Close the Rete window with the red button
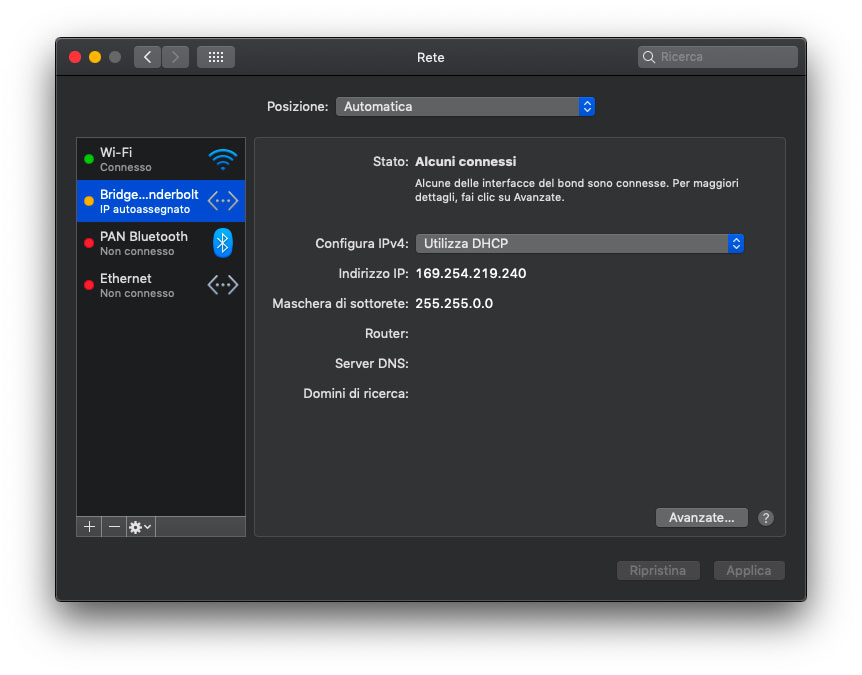This screenshot has width=862, height=675. click(75, 57)
